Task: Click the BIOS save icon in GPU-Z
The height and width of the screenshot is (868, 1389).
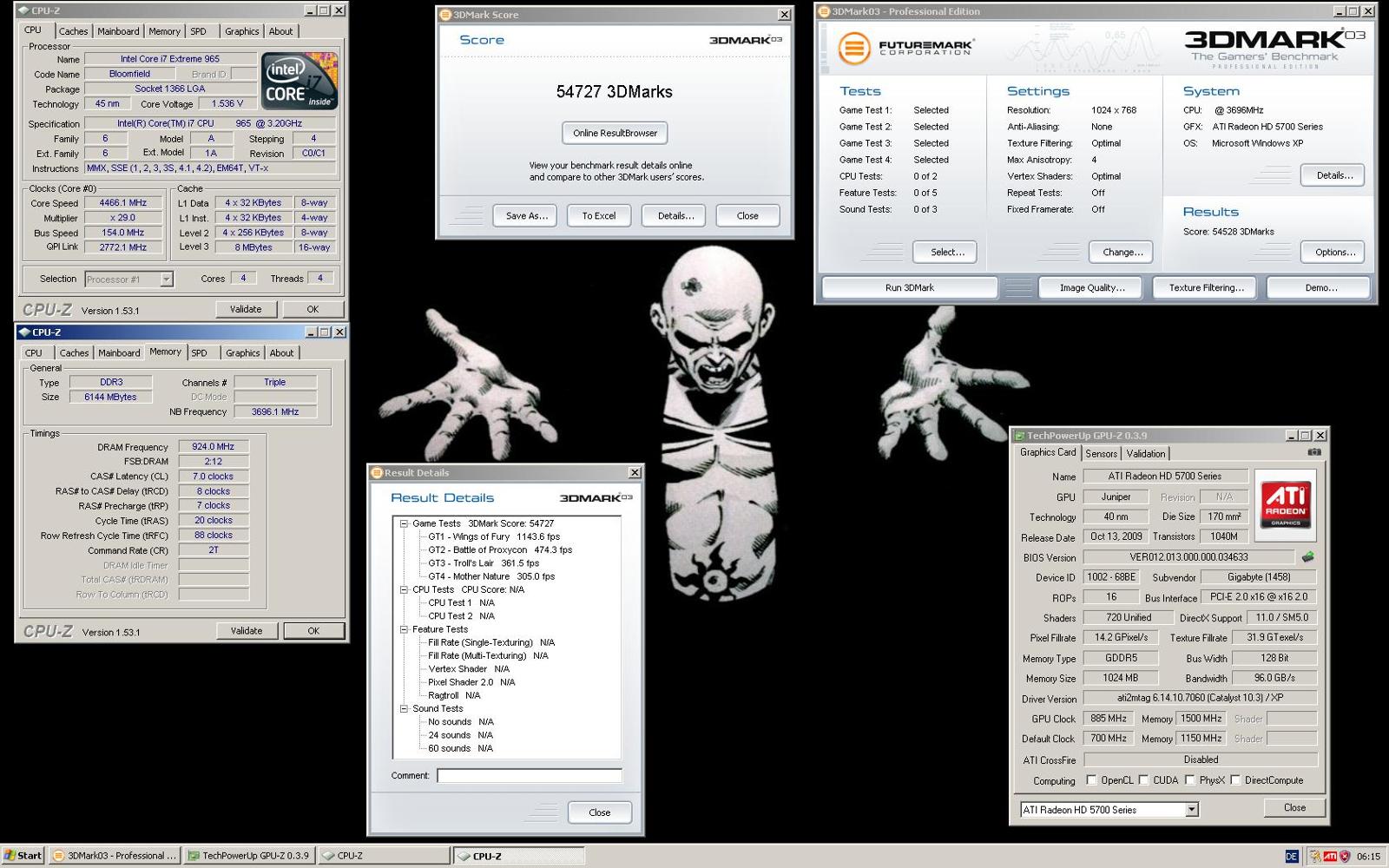Action: point(1307,557)
